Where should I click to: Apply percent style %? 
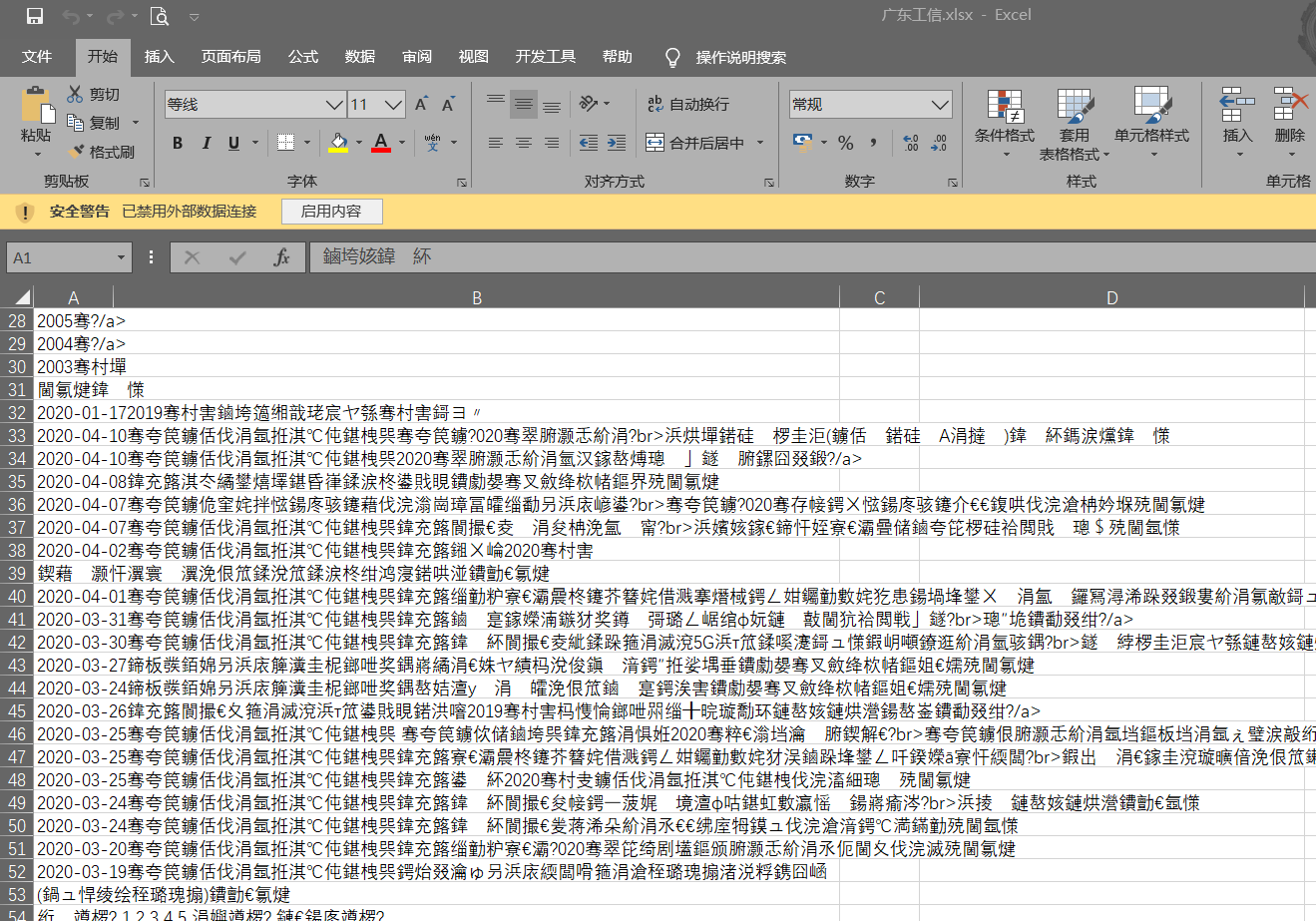click(846, 143)
